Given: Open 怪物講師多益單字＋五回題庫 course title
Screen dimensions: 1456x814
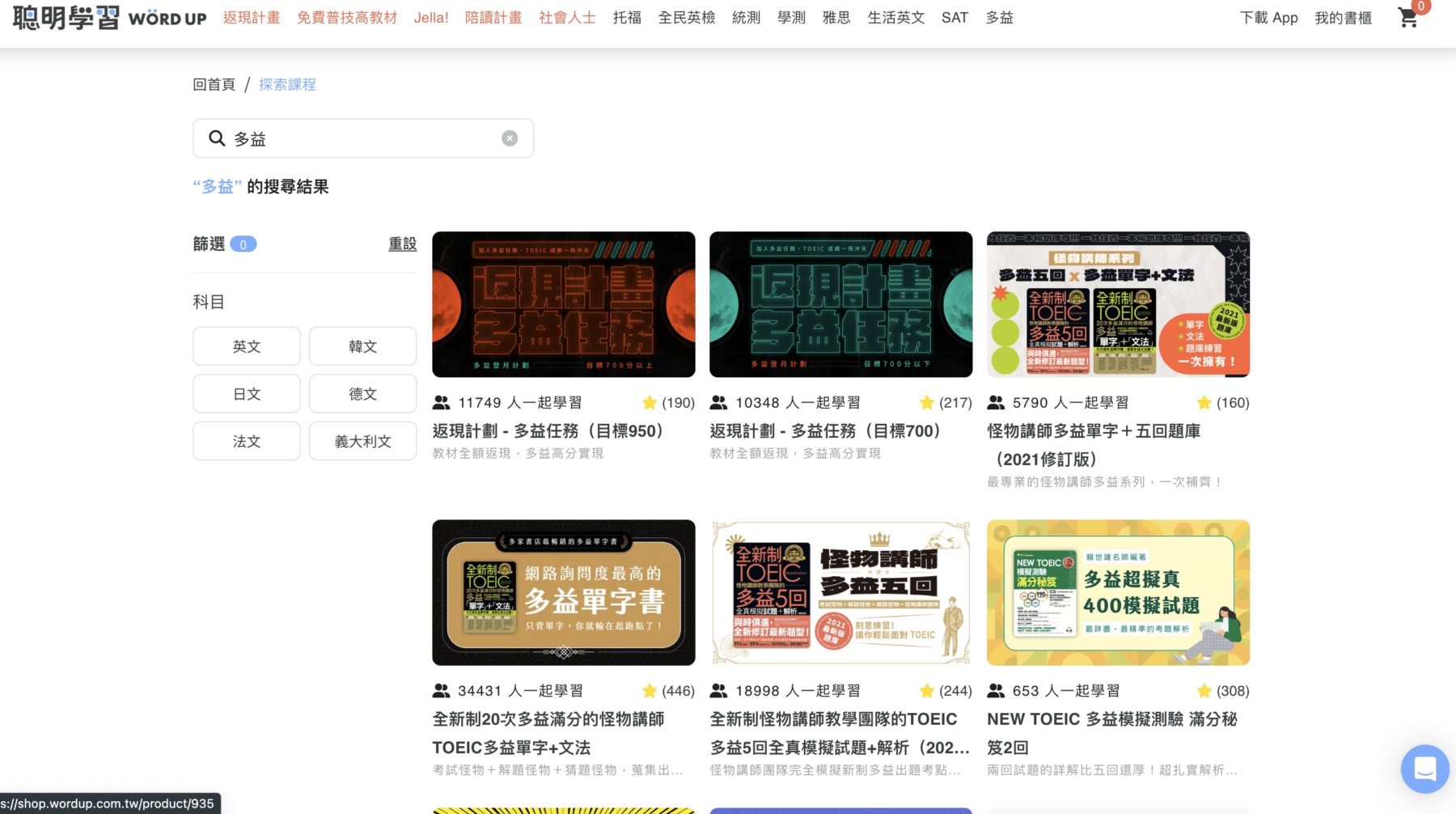Looking at the screenshot, I should tap(1094, 445).
